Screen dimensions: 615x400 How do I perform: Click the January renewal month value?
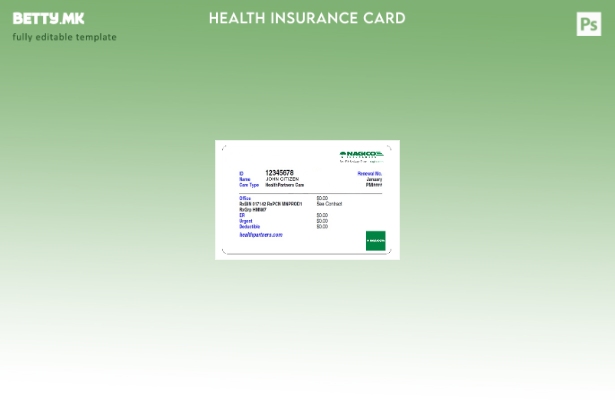click(x=374, y=179)
